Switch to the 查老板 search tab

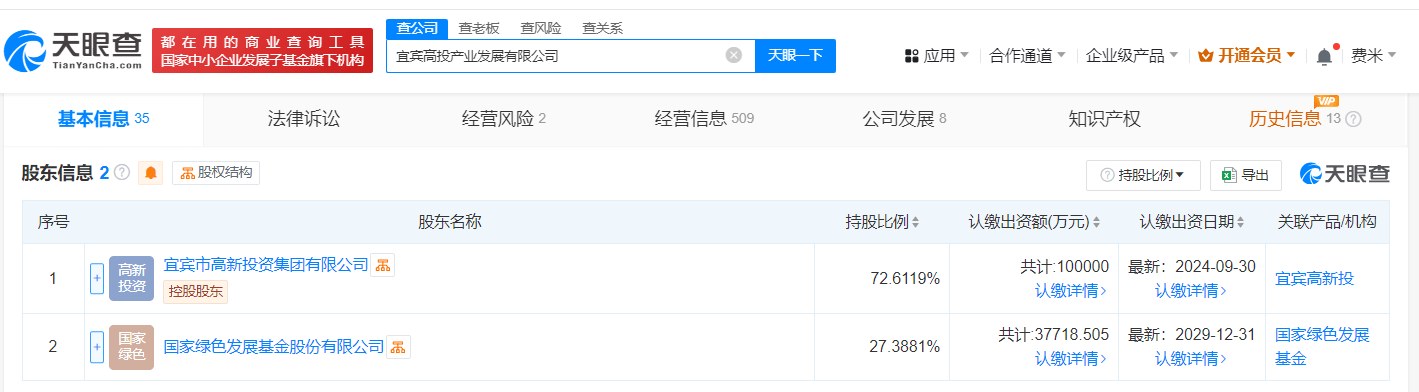479,28
